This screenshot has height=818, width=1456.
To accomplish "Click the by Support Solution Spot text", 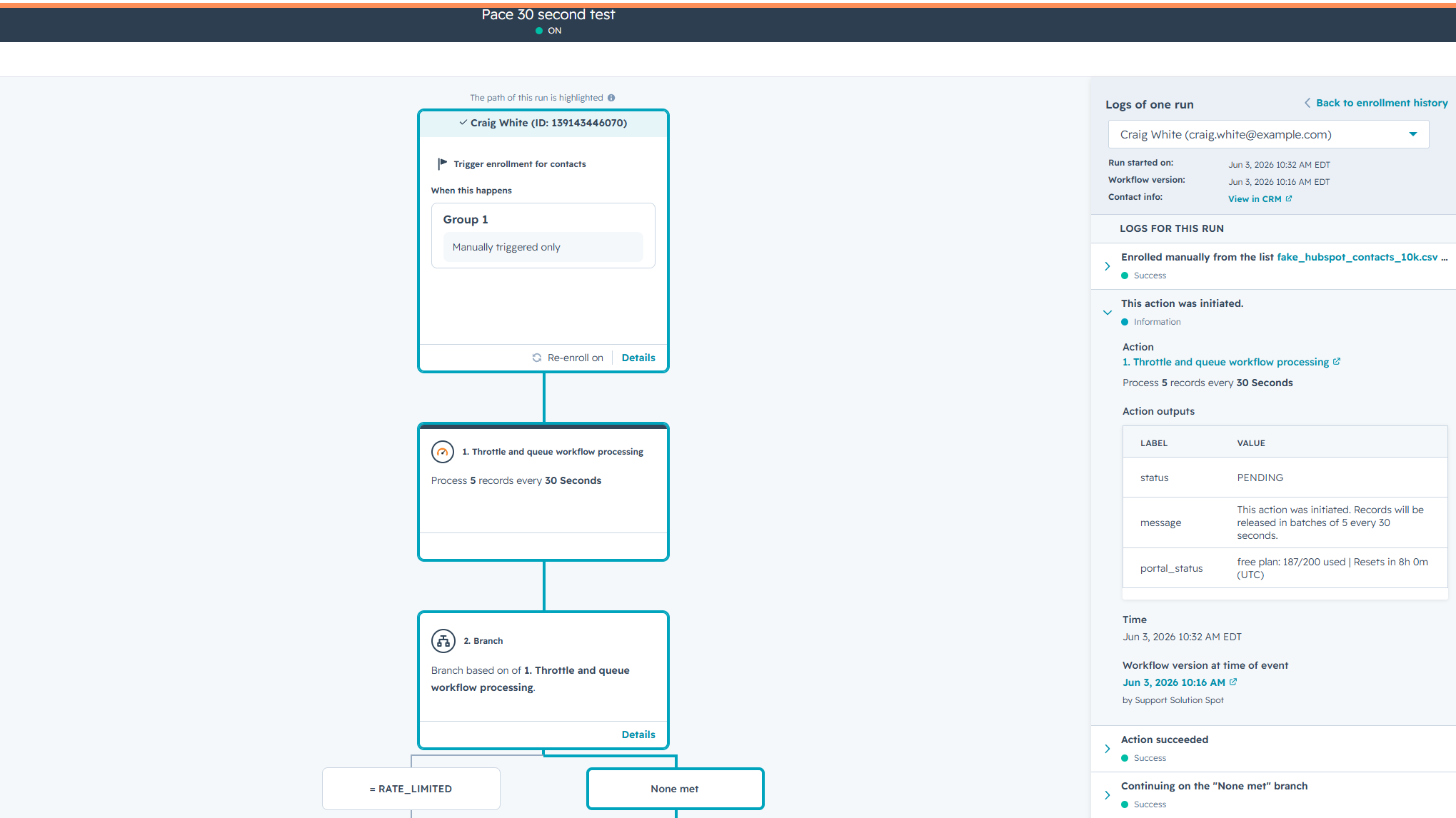I will pos(1173,700).
